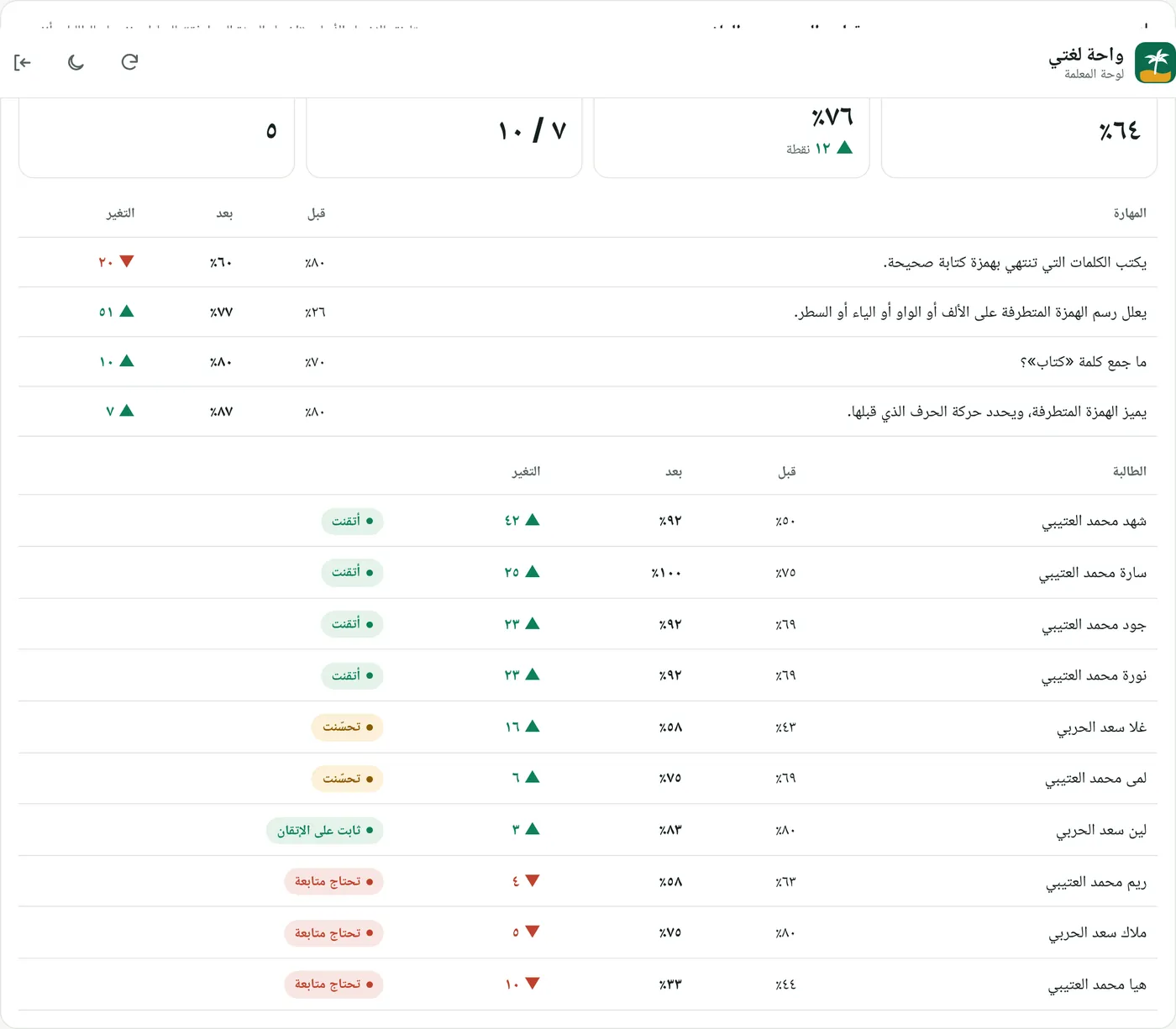The width and height of the screenshot is (1176, 1029).
Task: Click the واحة لغتي title
Action: [x=1085, y=55]
